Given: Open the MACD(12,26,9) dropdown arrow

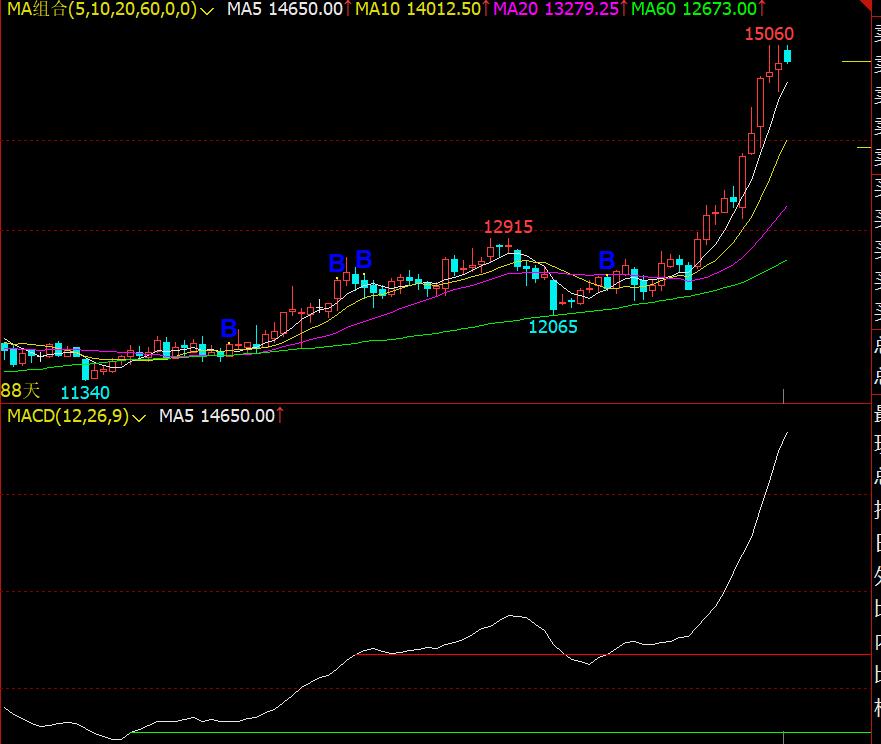Looking at the screenshot, I should pyautogui.click(x=139, y=417).
